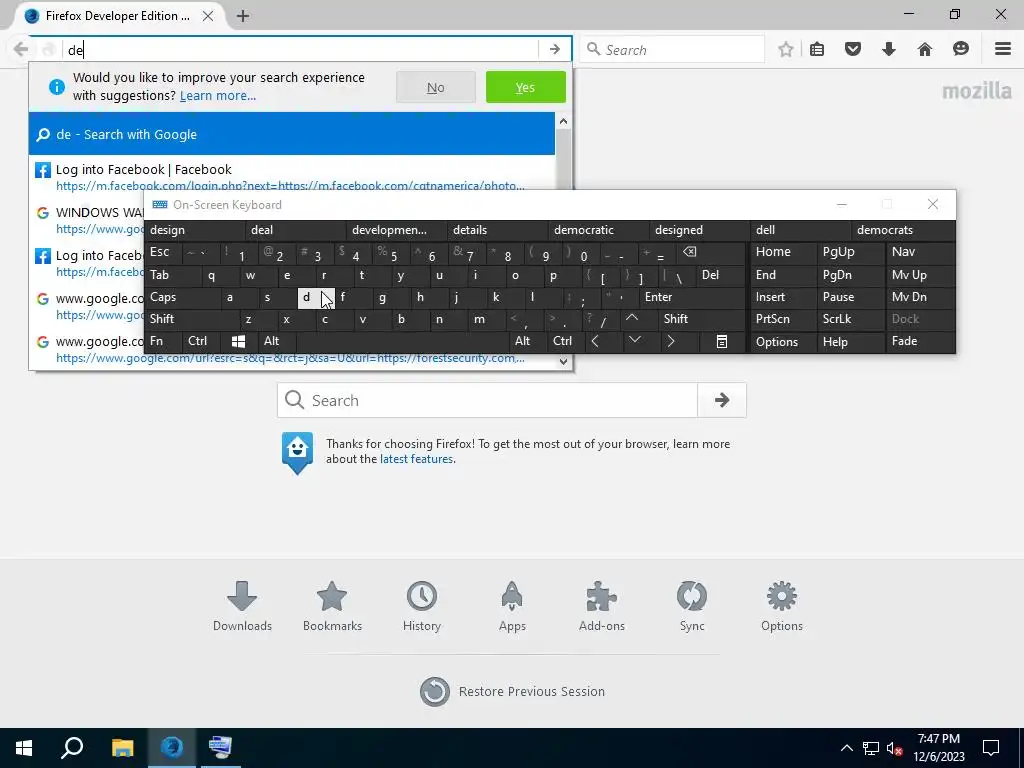Click the home icon in toolbar
The image size is (1024, 768).
coord(925,49)
